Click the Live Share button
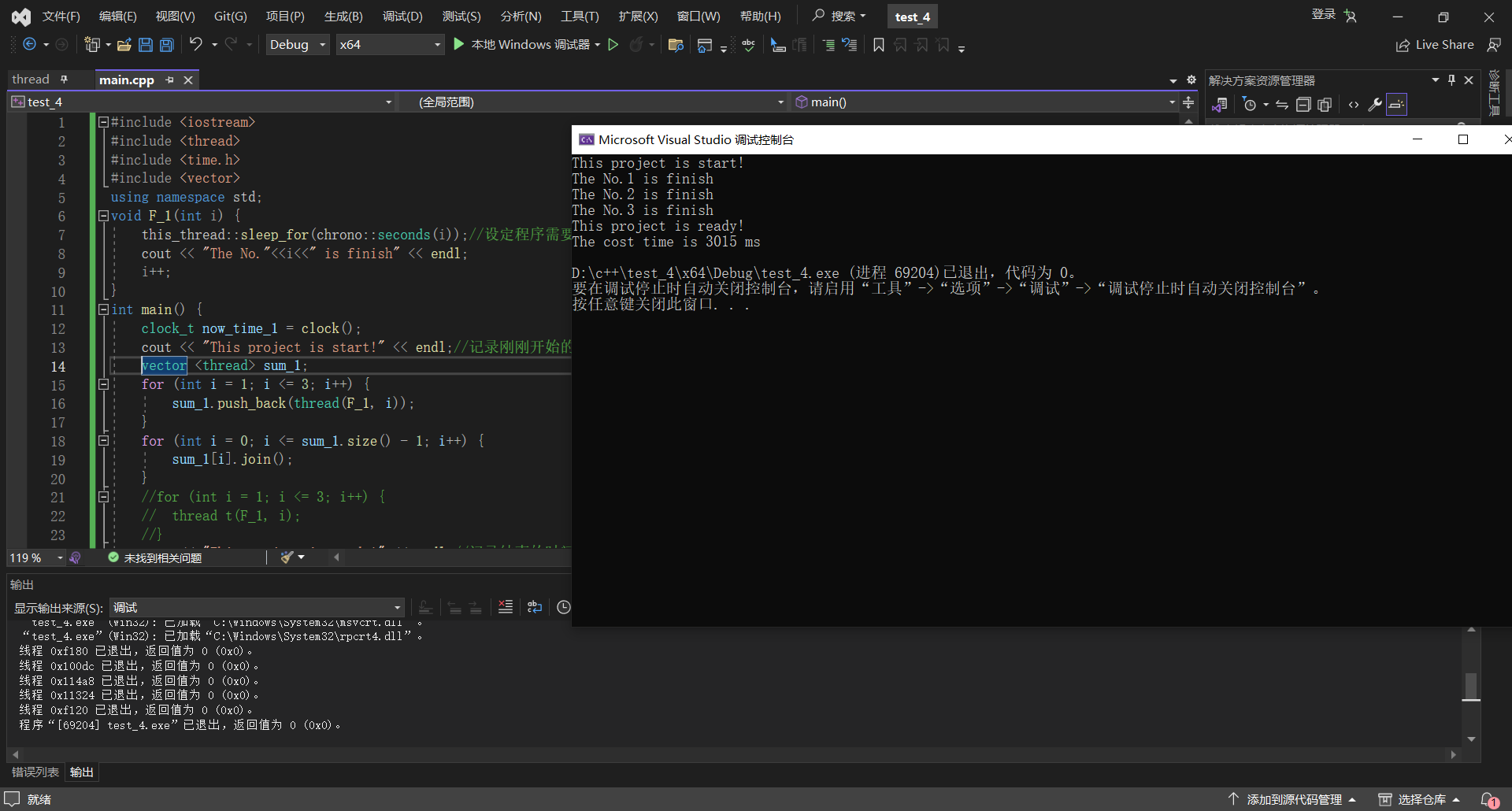 pyautogui.click(x=1435, y=45)
